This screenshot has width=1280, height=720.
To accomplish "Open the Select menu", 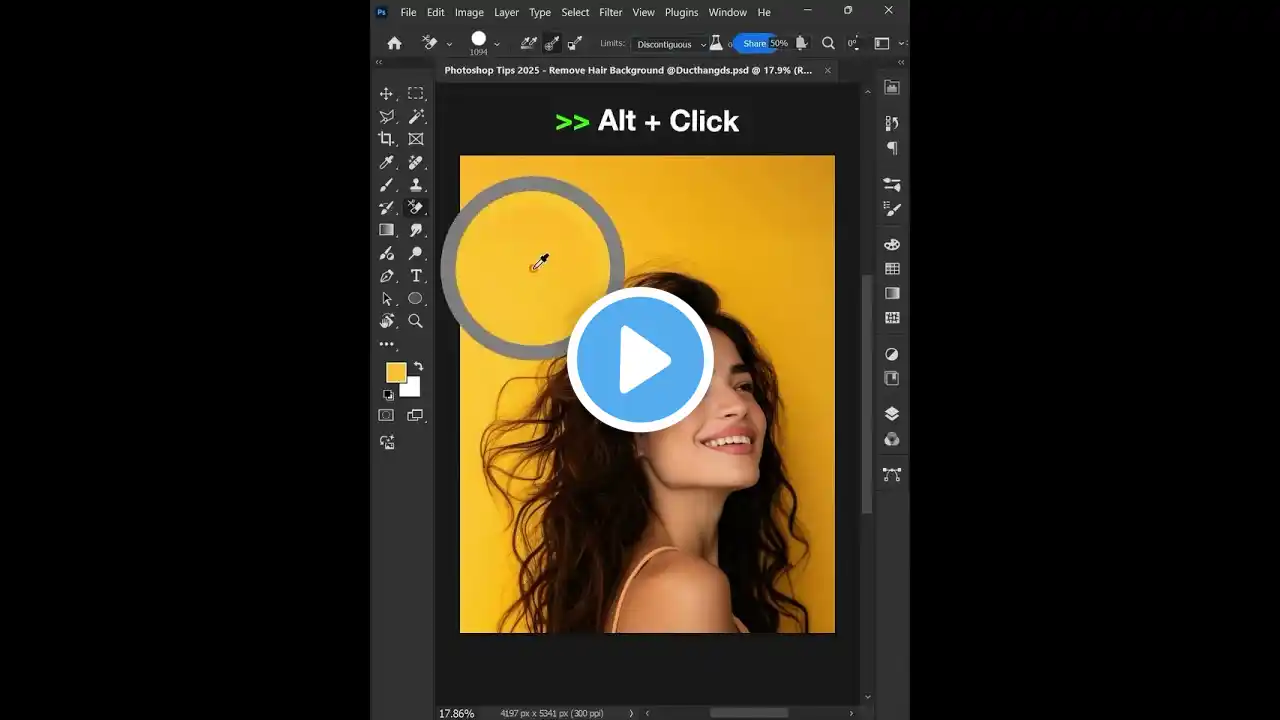I will click(x=575, y=12).
